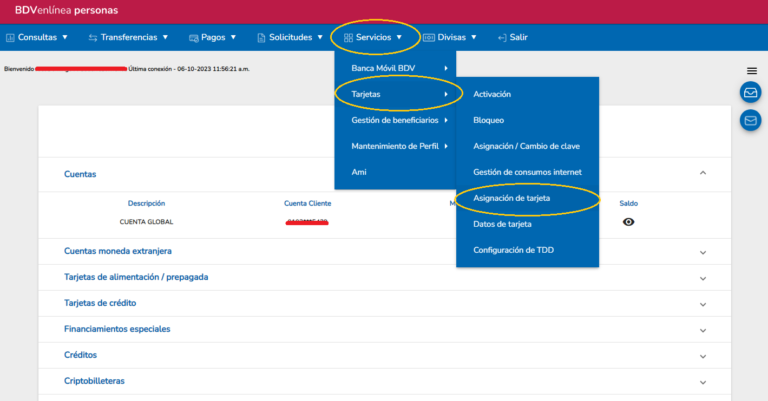The height and width of the screenshot is (401, 768).
Task: Click the Cuentas section title
Action: coord(80,174)
